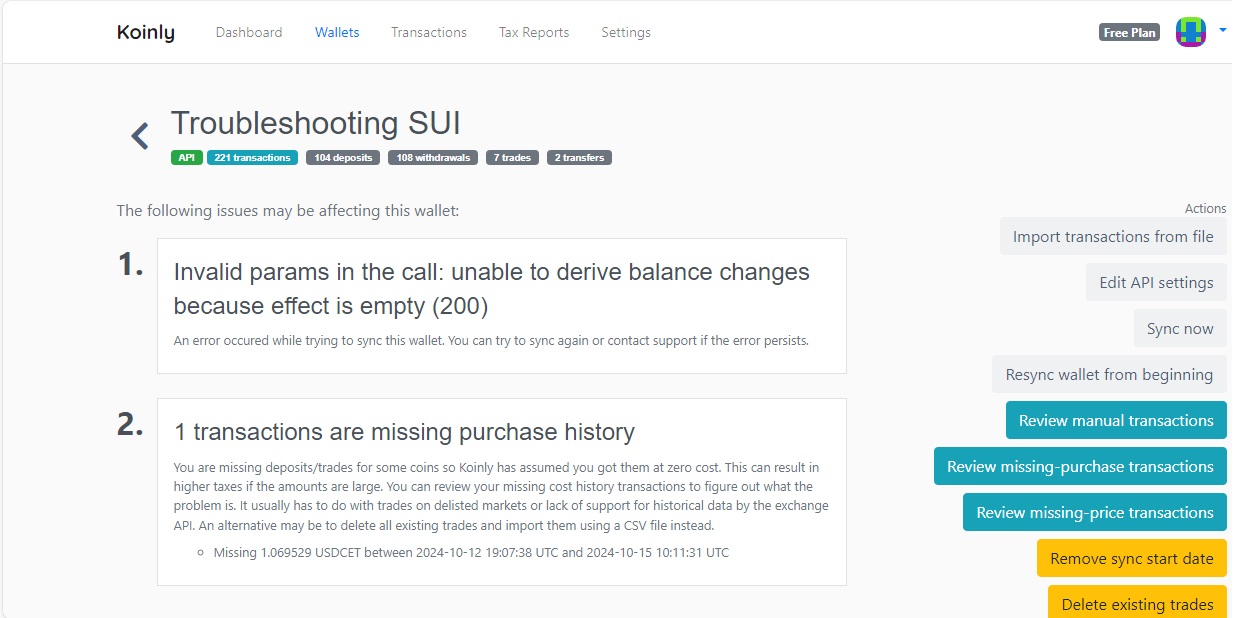This screenshot has height=618, width=1233.
Task: Click the green API badge
Action: click(187, 157)
